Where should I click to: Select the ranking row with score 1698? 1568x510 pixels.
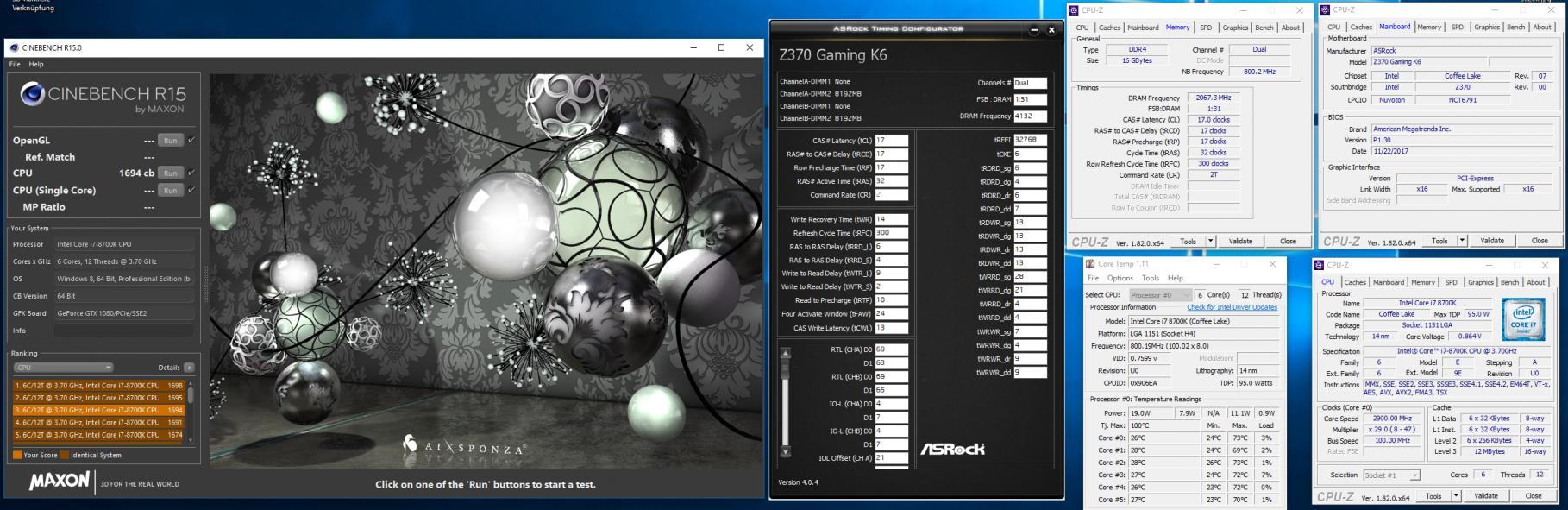(x=98, y=386)
